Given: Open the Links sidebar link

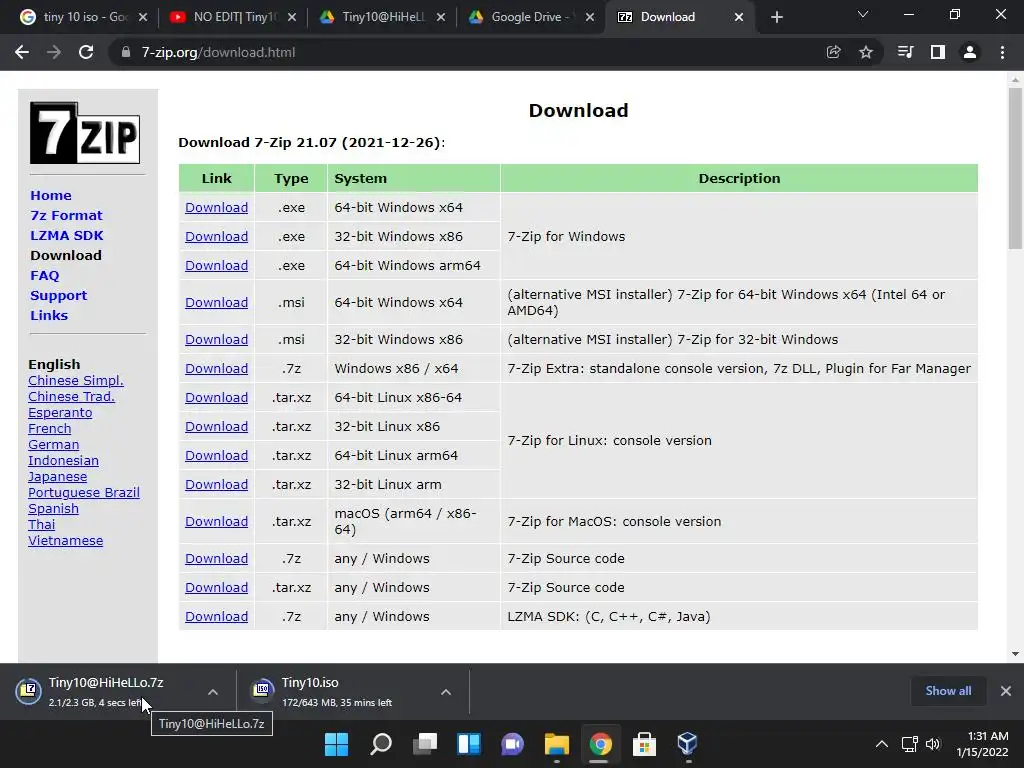Looking at the screenshot, I should tap(49, 315).
